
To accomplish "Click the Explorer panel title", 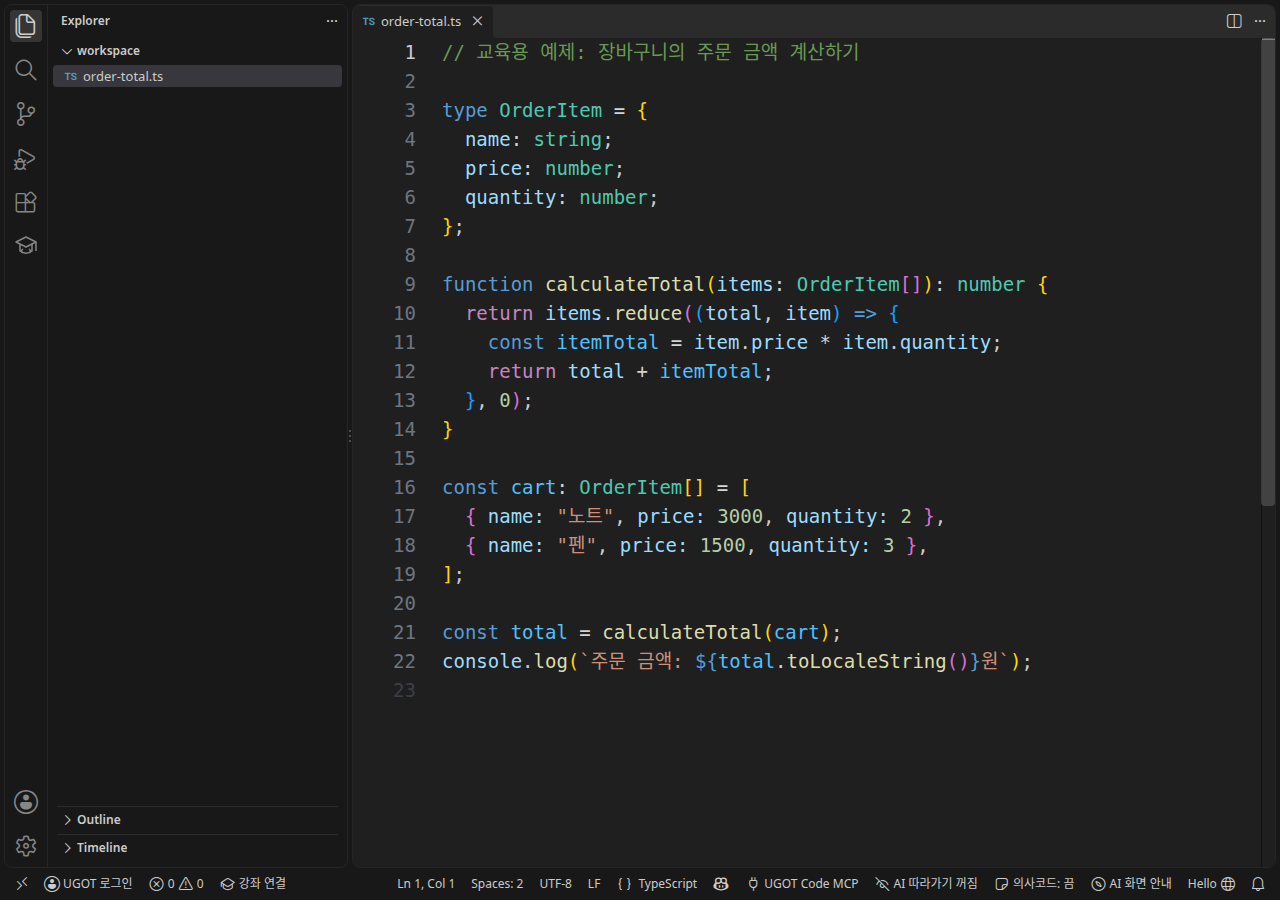I will point(86,21).
